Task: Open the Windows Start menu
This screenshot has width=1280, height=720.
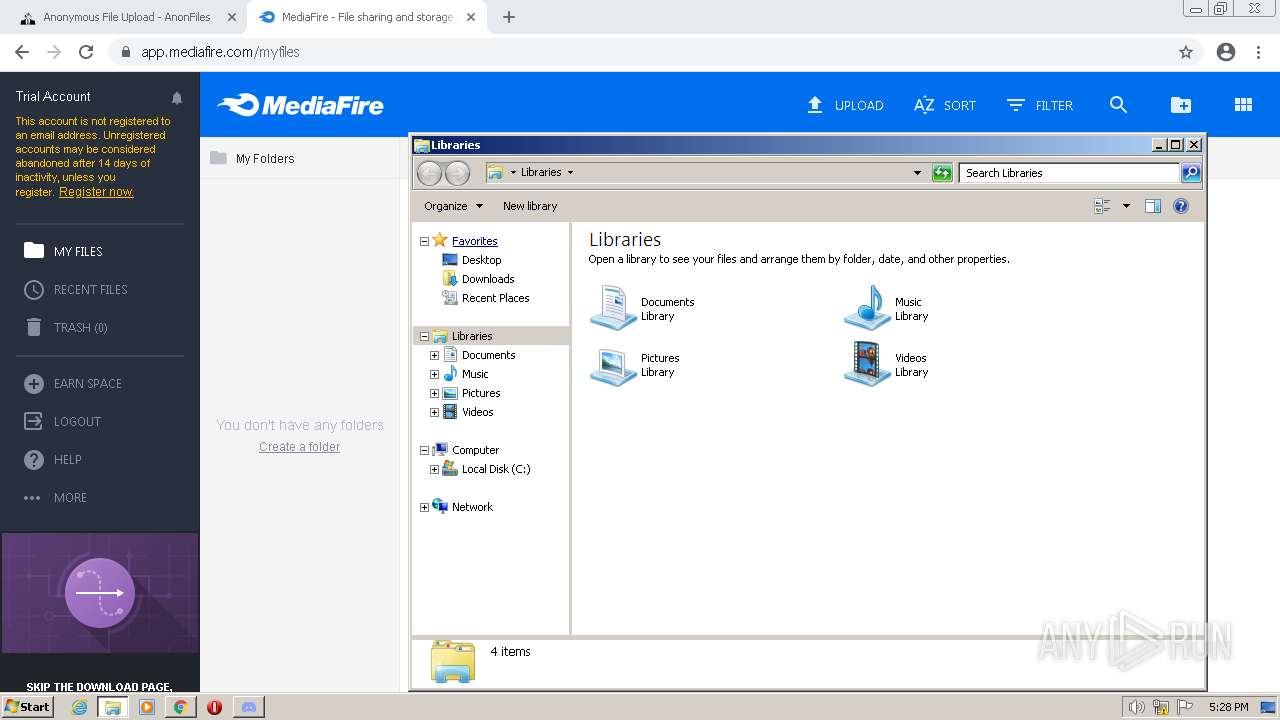Action: click(27, 707)
